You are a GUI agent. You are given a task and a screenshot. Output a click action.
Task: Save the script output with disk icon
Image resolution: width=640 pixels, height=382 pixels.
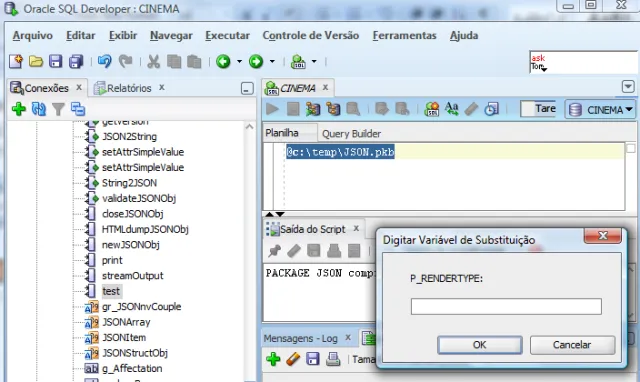pos(313,251)
